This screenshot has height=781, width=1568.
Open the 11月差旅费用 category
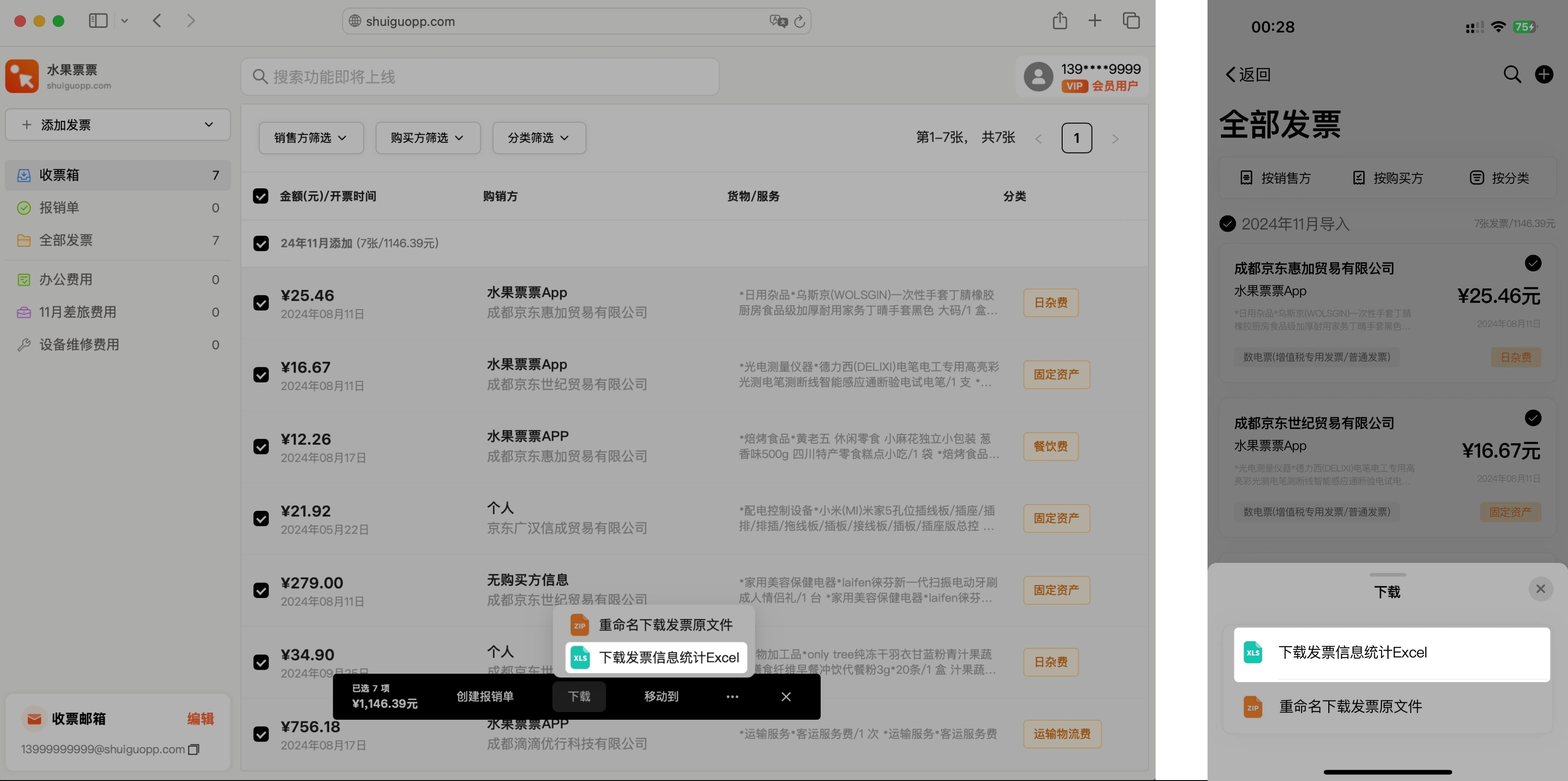[x=118, y=312]
